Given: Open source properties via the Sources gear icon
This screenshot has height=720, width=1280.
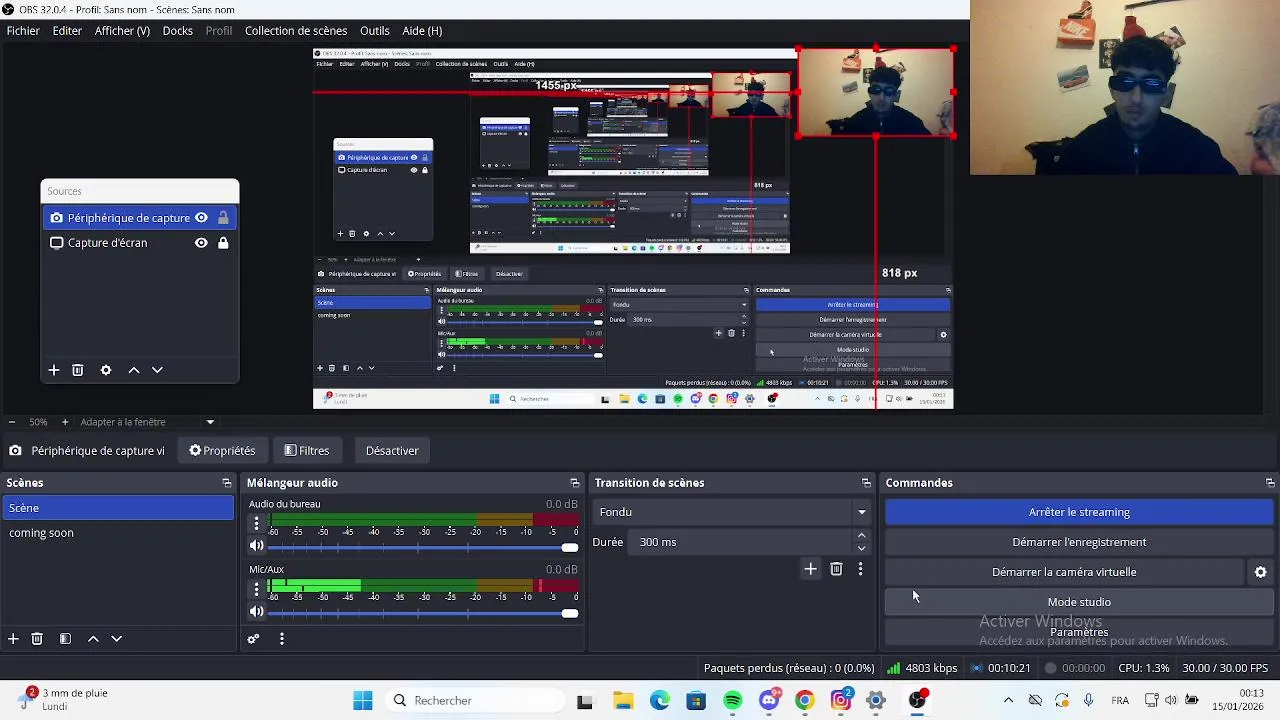Looking at the screenshot, I should (x=106, y=370).
